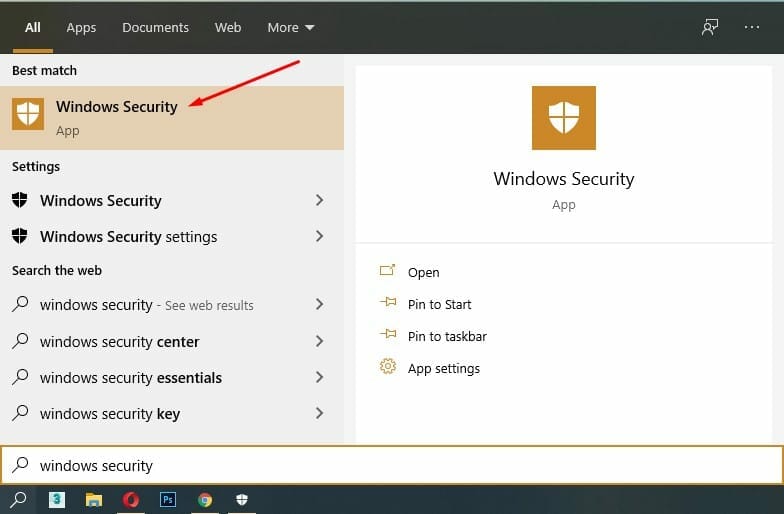The width and height of the screenshot is (784, 514).
Task: Click the search box containing windows security
Action: [392, 465]
